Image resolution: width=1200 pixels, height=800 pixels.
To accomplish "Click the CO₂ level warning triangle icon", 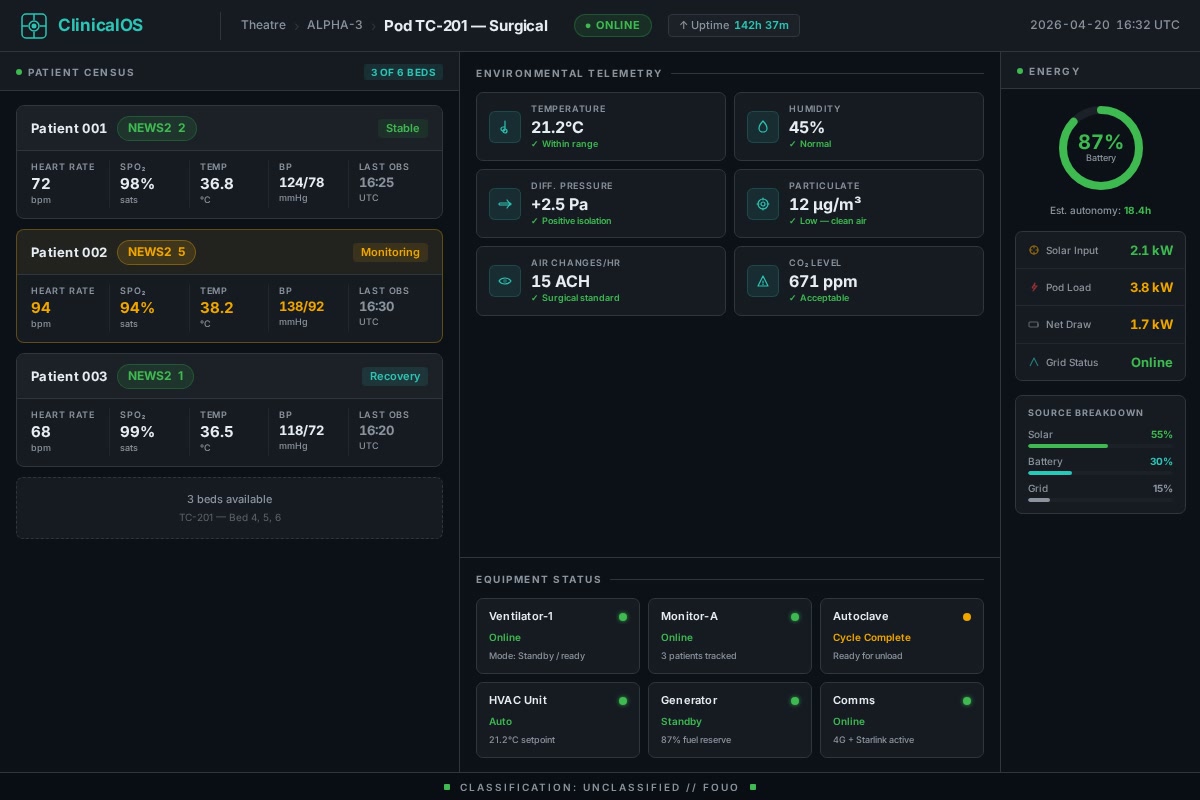I will [x=763, y=281].
